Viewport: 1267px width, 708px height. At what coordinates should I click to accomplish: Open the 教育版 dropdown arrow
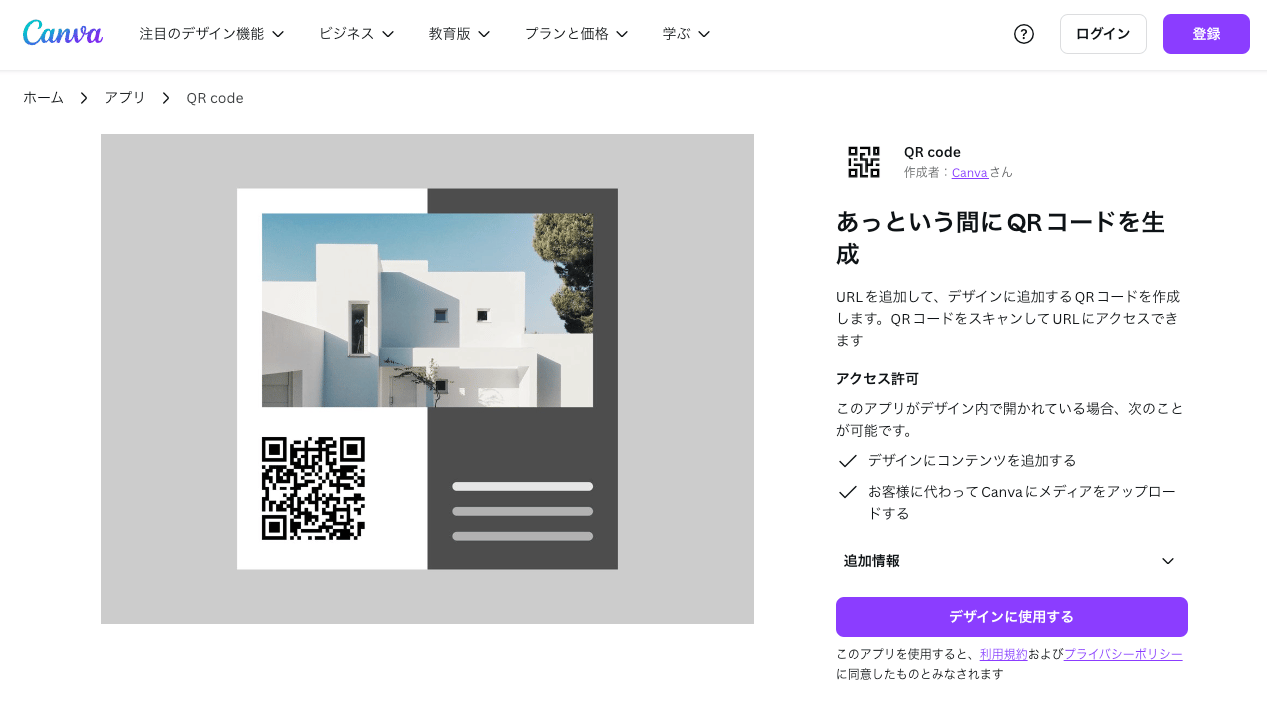tap(485, 33)
